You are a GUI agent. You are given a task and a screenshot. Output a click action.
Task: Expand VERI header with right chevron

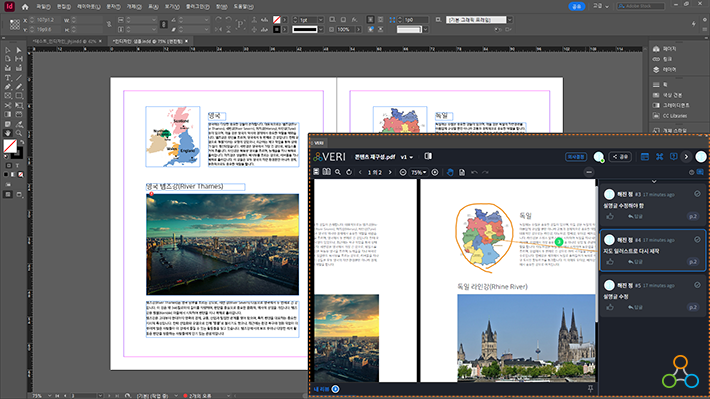686,157
